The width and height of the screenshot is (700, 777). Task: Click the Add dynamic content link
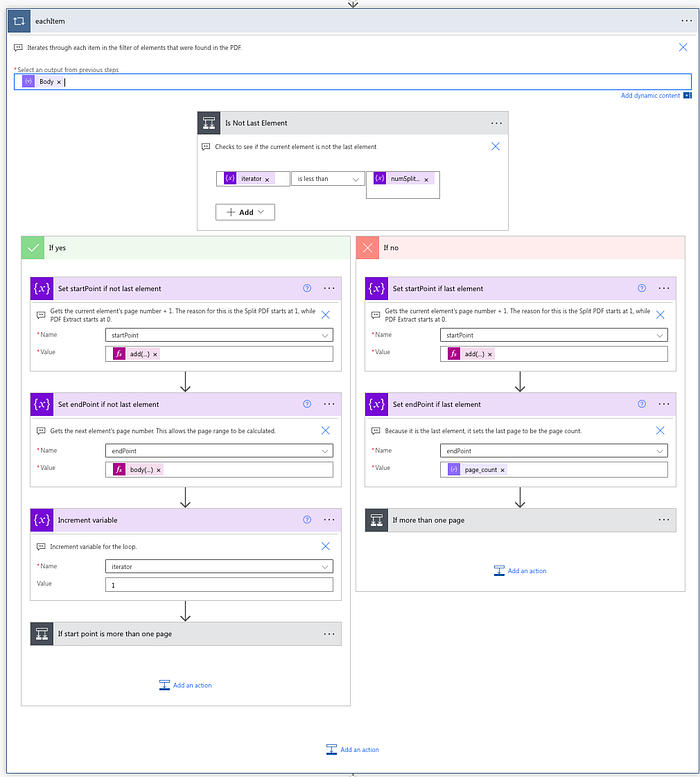[x=650, y=95]
